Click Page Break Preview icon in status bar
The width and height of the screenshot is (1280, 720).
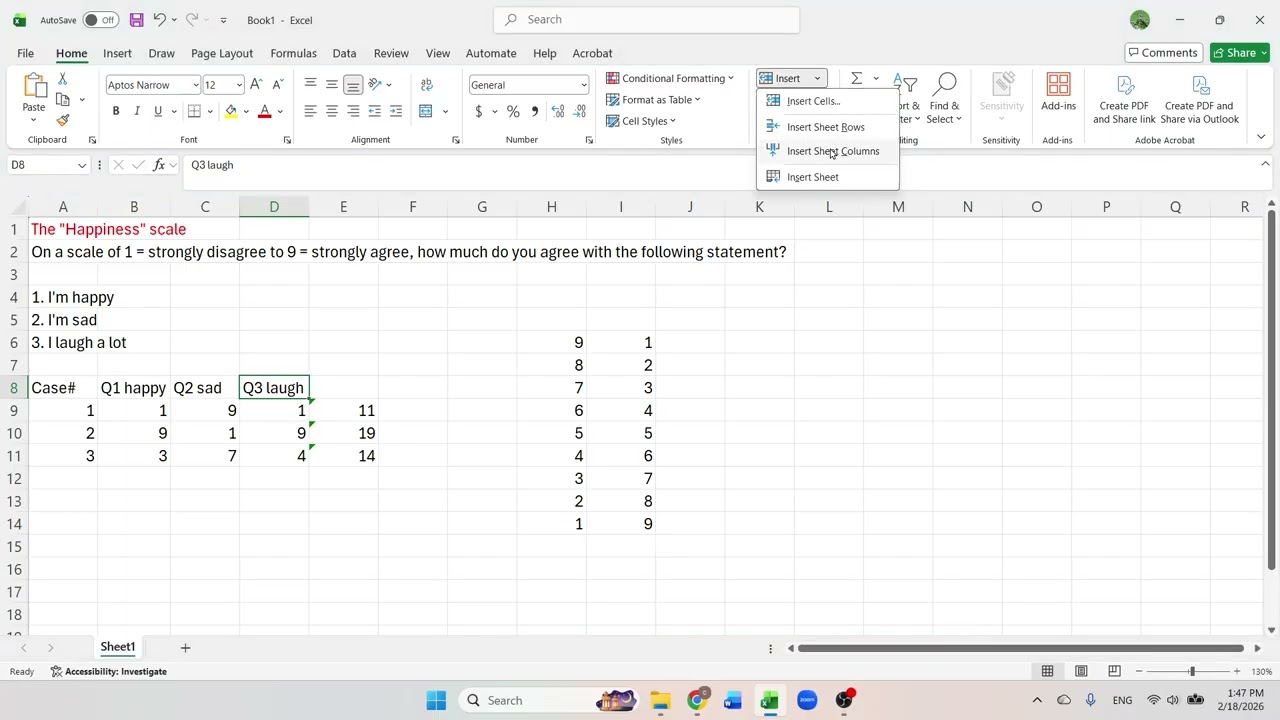coord(1114,671)
